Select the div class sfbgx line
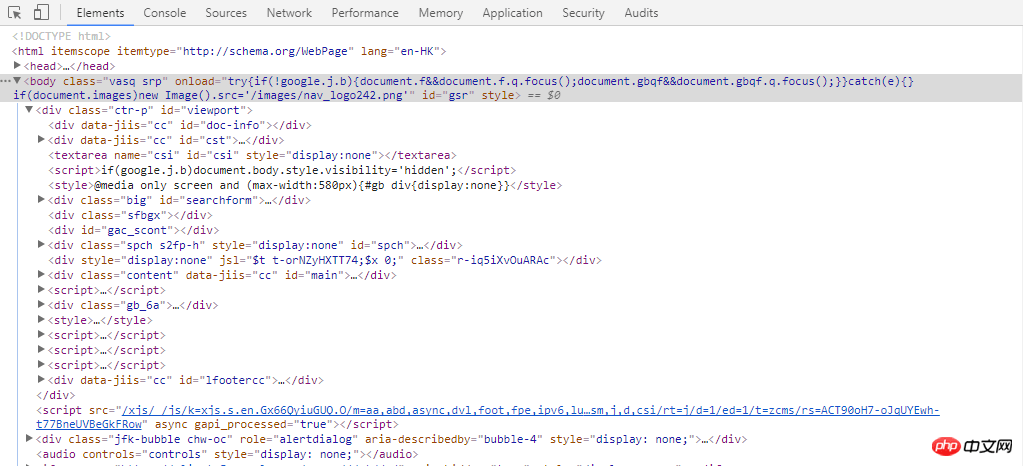1023x466 pixels. (x=130, y=215)
